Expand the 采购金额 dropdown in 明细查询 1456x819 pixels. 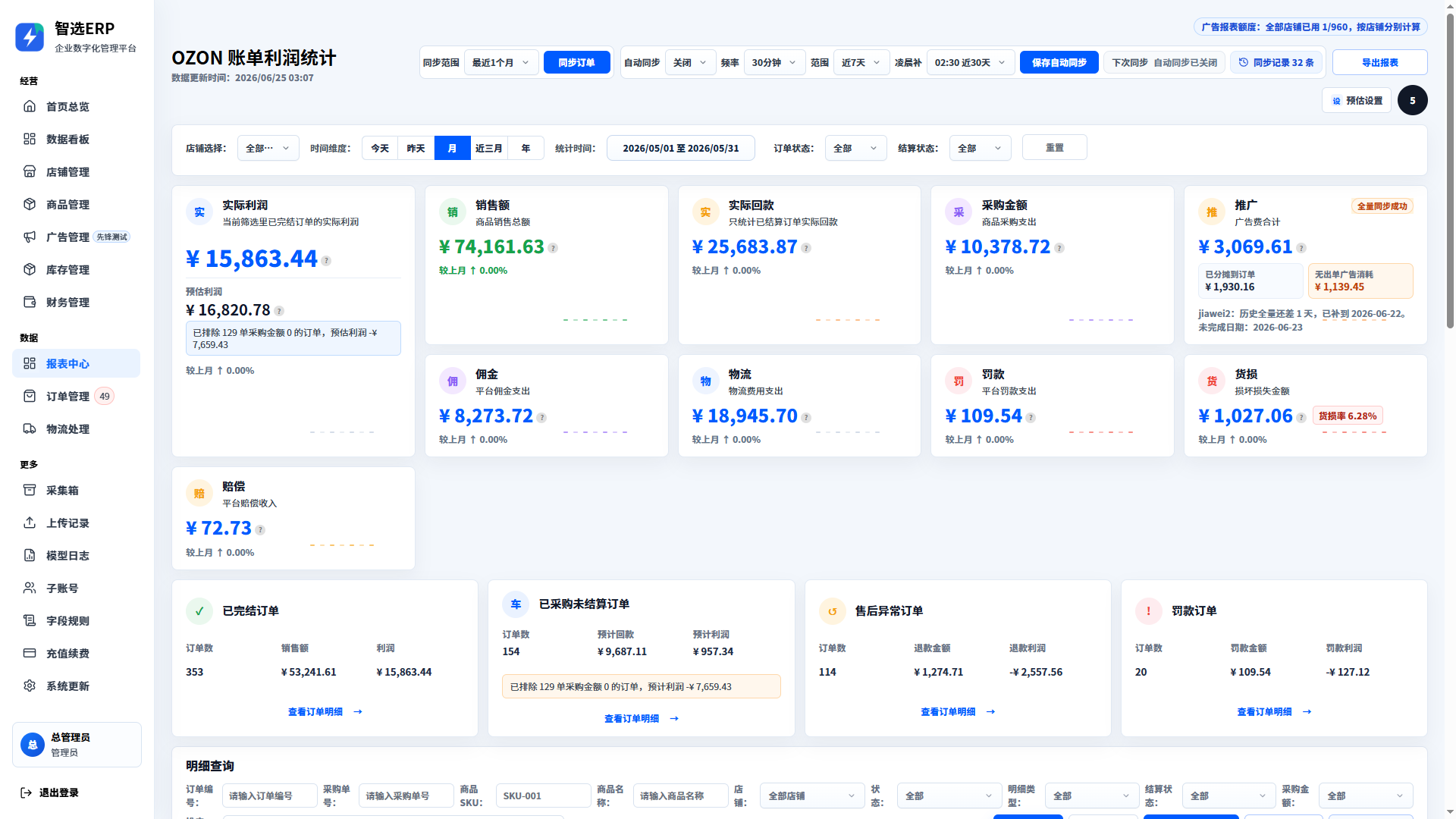click(1366, 795)
